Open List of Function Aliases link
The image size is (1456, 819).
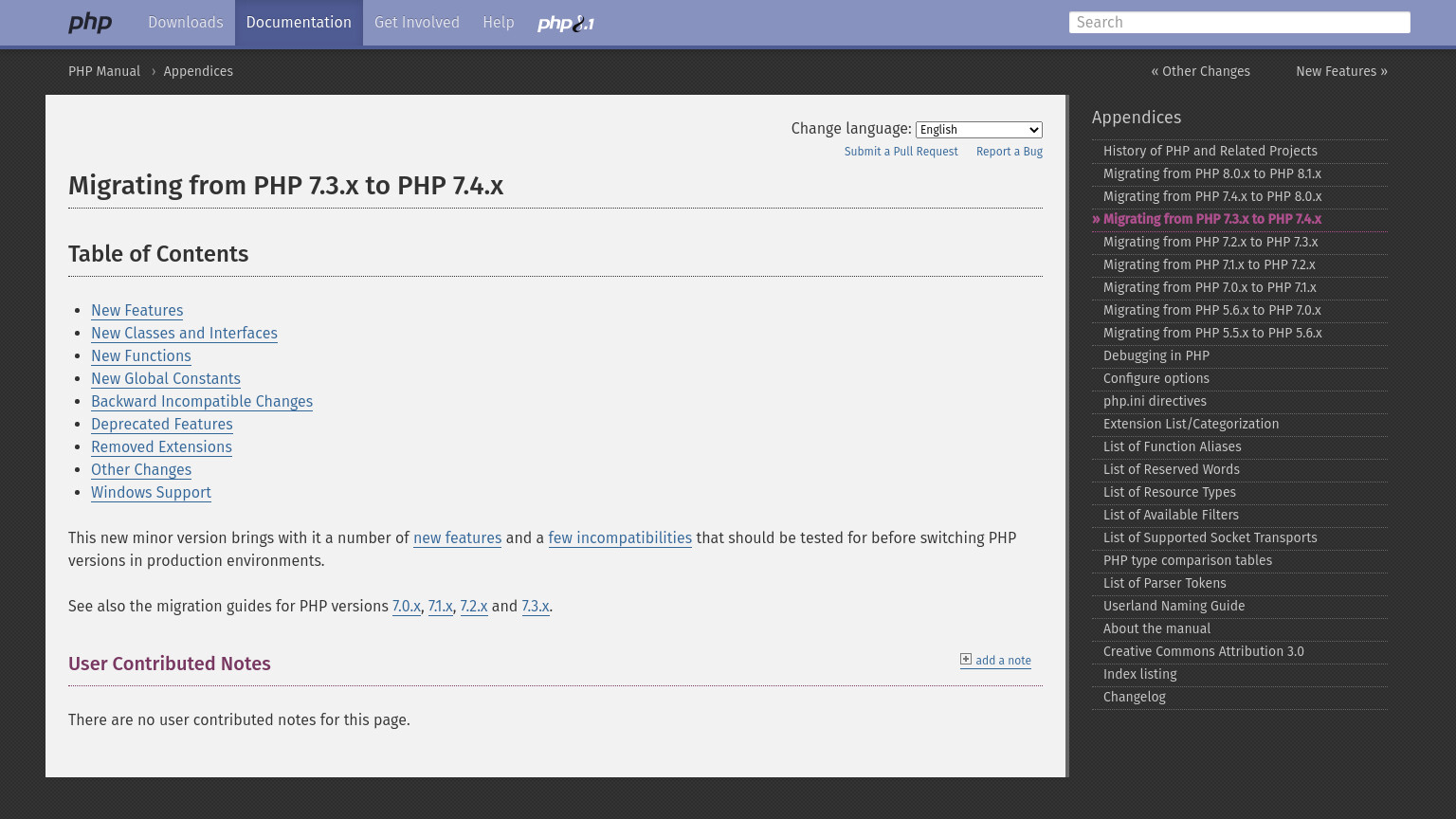(1240, 447)
